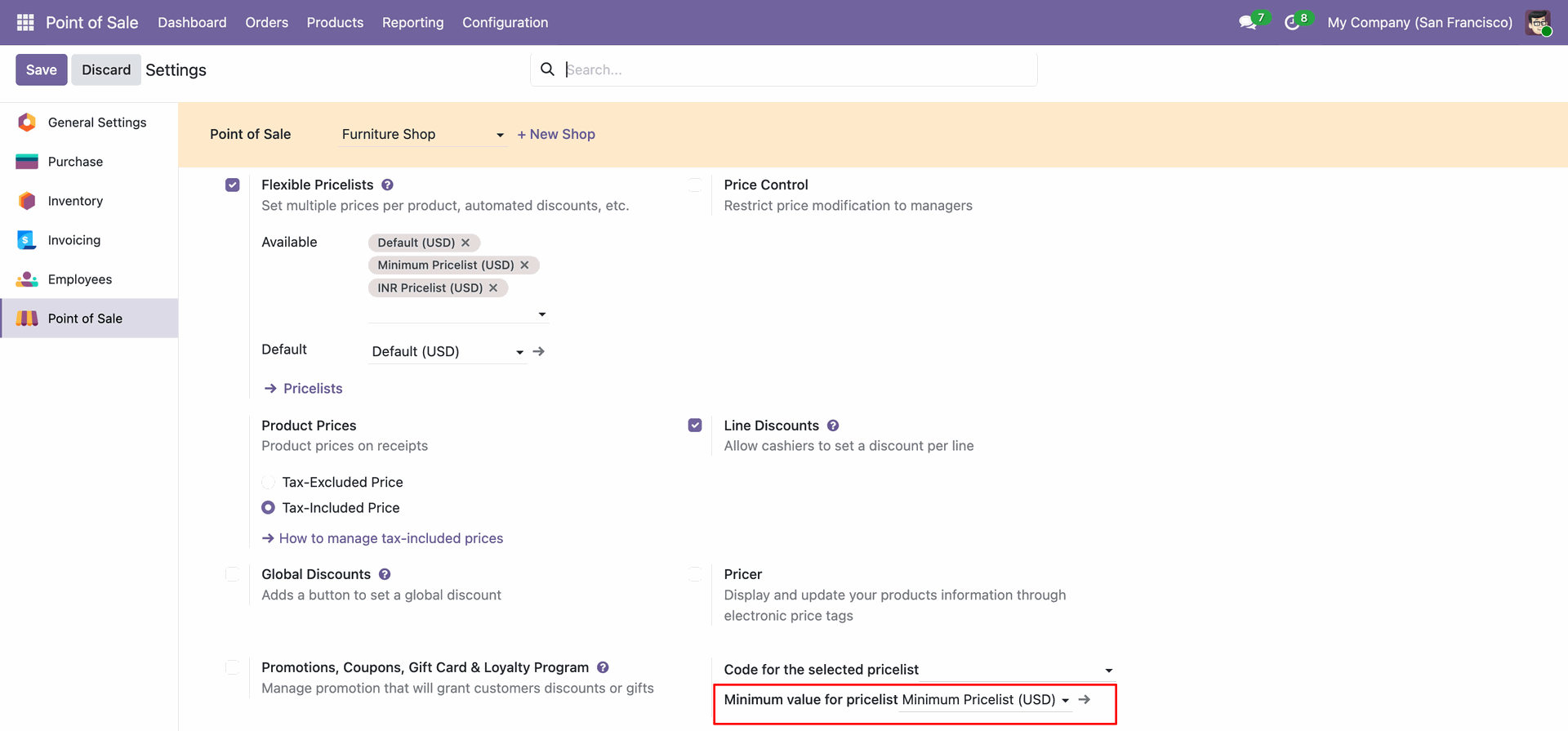Click the Employees app icon

pos(27,279)
